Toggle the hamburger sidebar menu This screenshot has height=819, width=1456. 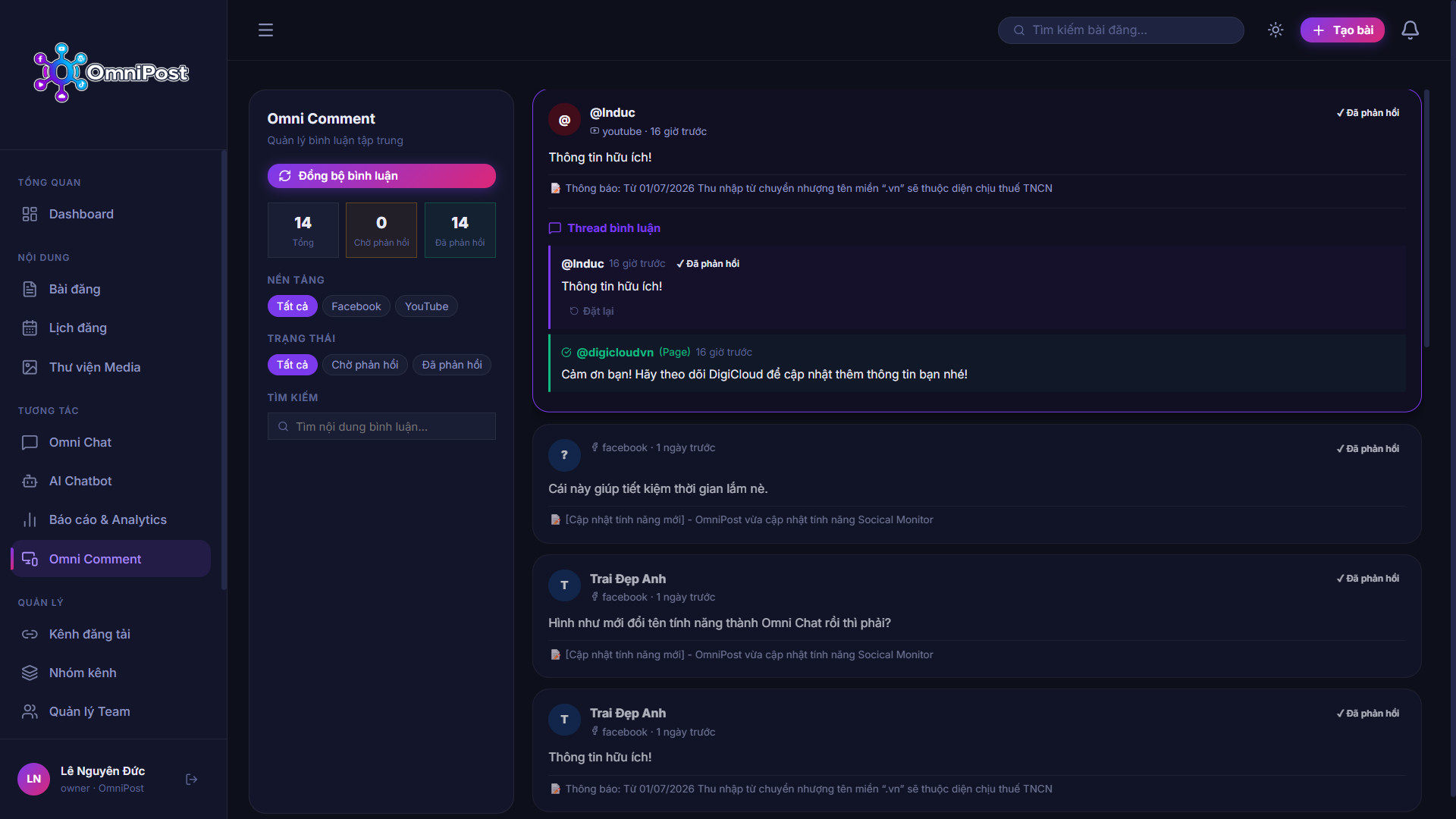(265, 30)
